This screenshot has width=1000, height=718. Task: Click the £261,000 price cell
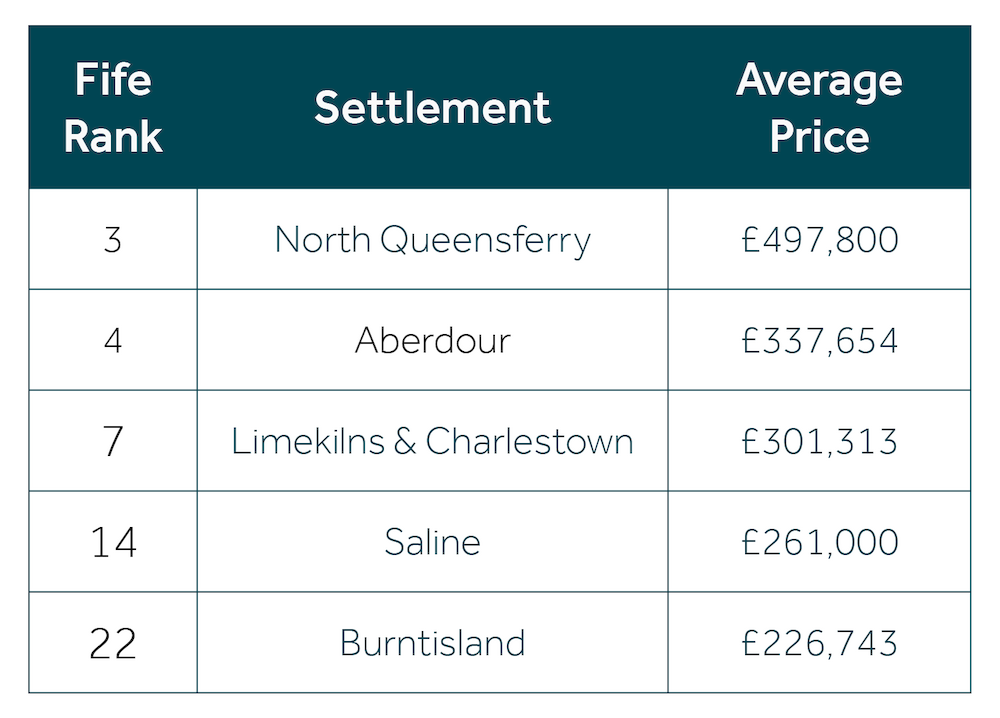[x=820, y=541]
